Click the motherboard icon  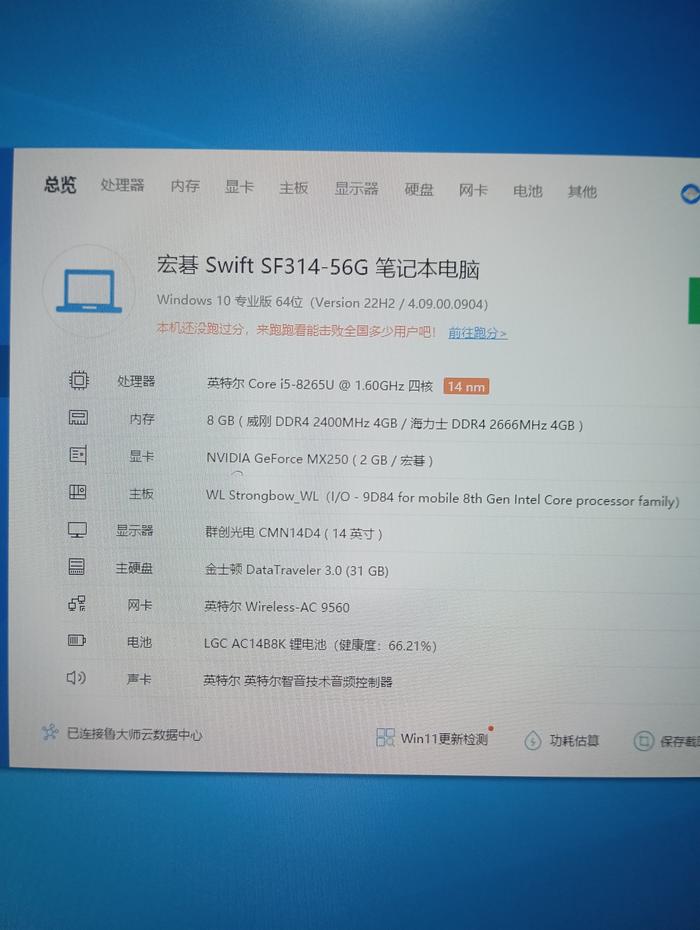pos(78,492)
